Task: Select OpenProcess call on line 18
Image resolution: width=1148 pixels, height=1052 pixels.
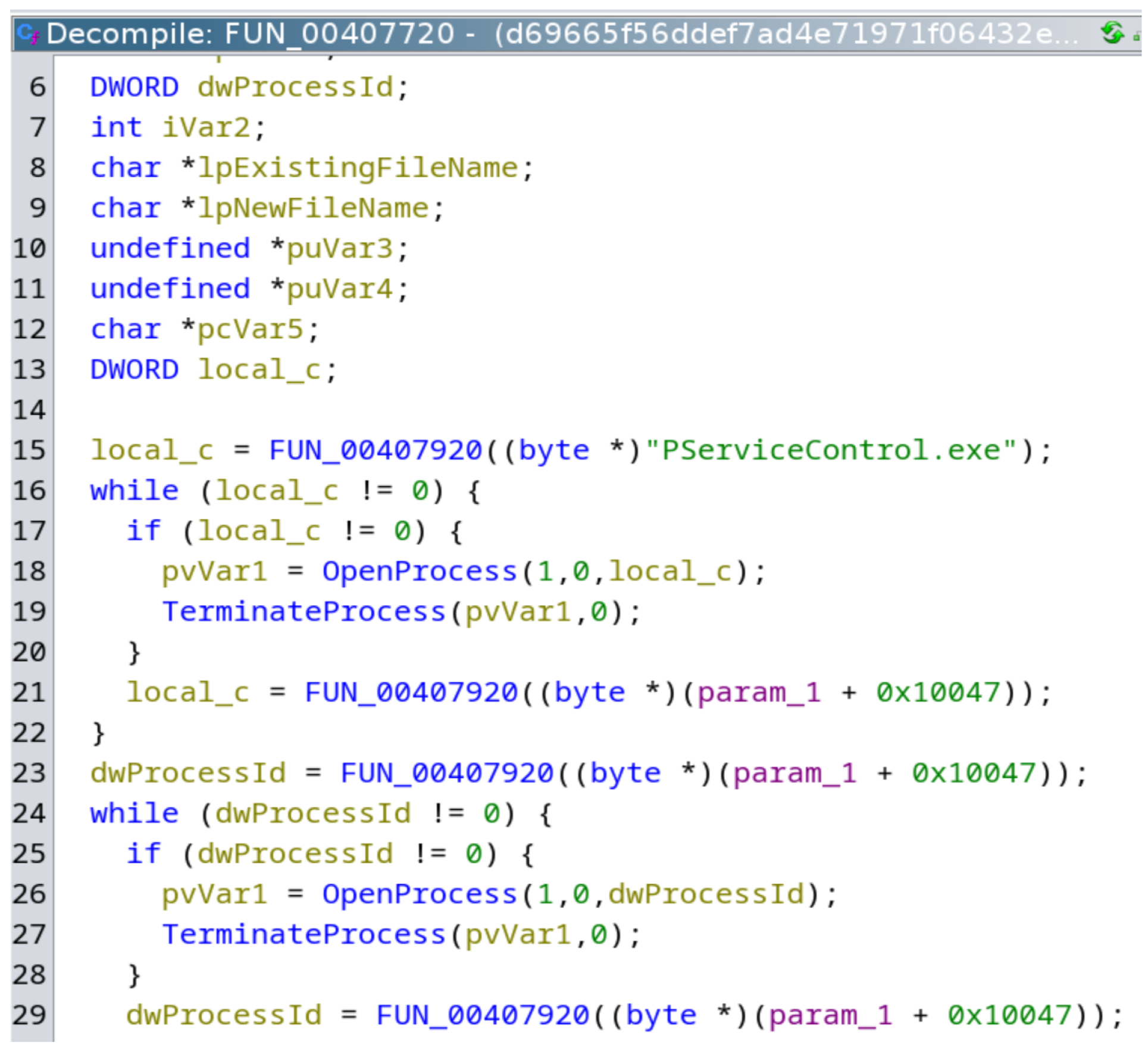Action: click(x=419, y=571)
